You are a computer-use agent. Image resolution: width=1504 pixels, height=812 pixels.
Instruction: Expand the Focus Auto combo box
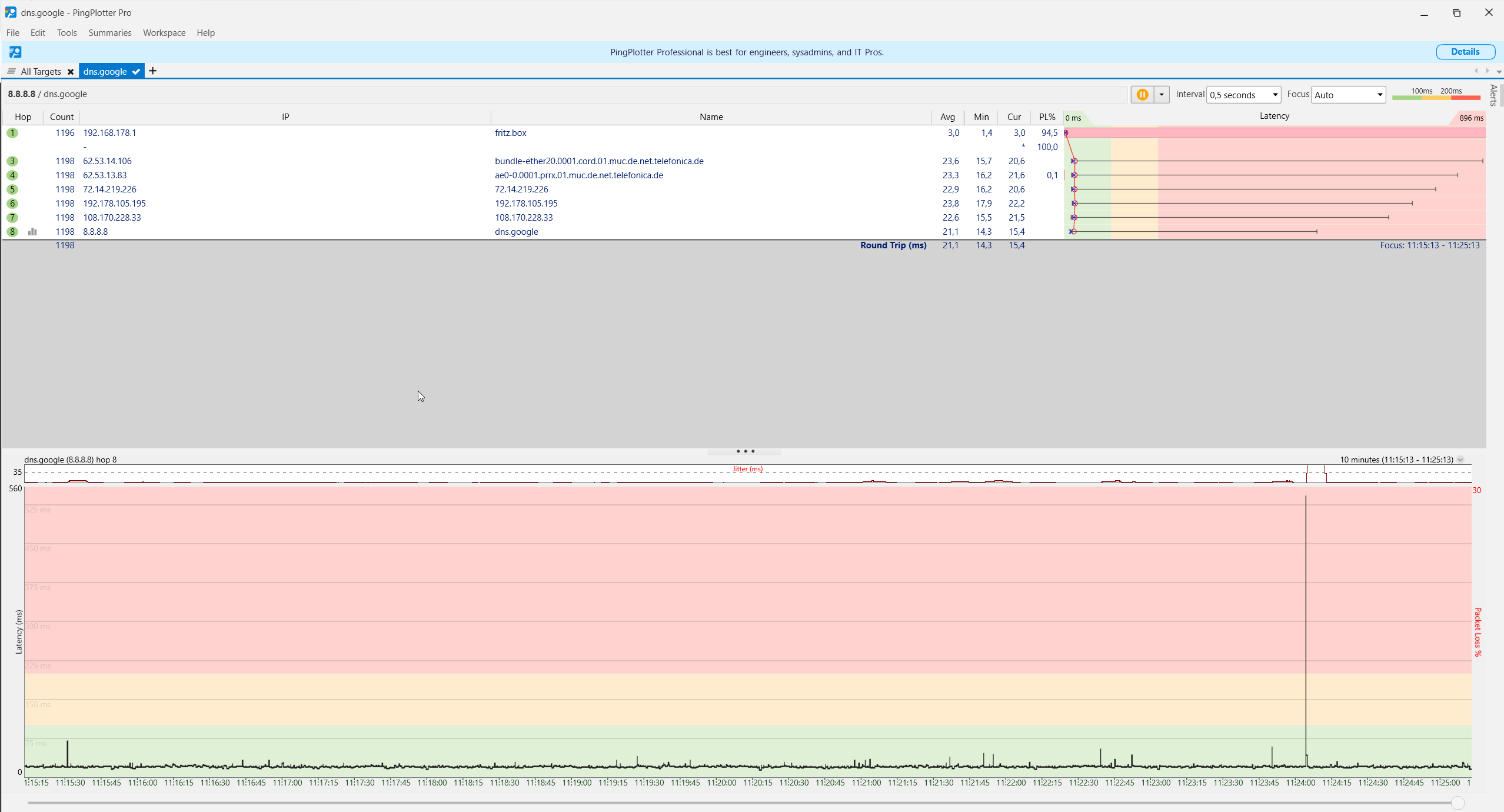(x=1348, y=95)
